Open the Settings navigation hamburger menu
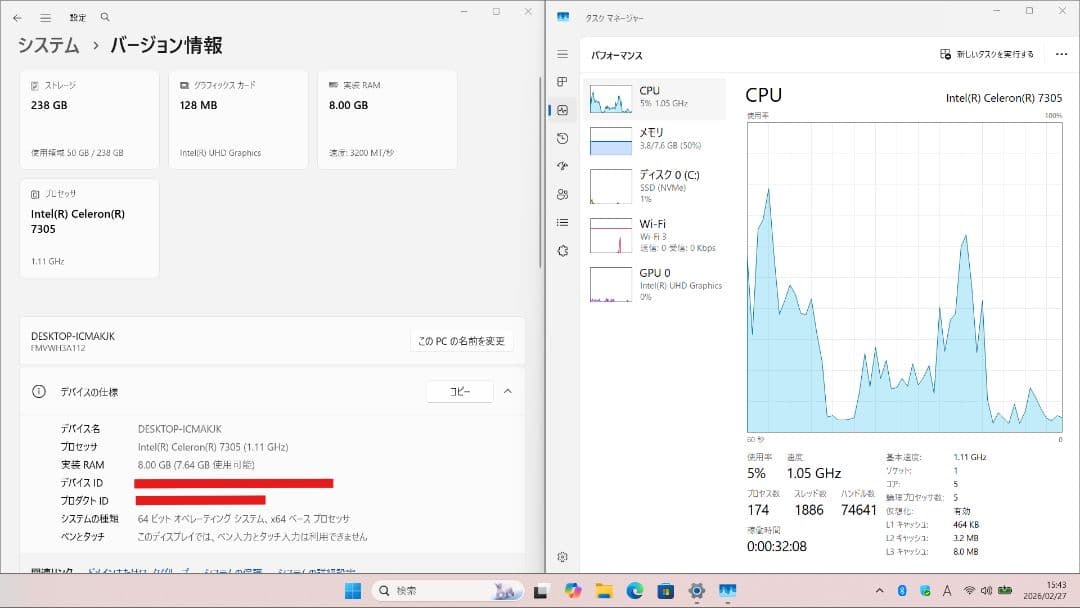This screenshot has width=1080, height=608. (x=45, y=17)
